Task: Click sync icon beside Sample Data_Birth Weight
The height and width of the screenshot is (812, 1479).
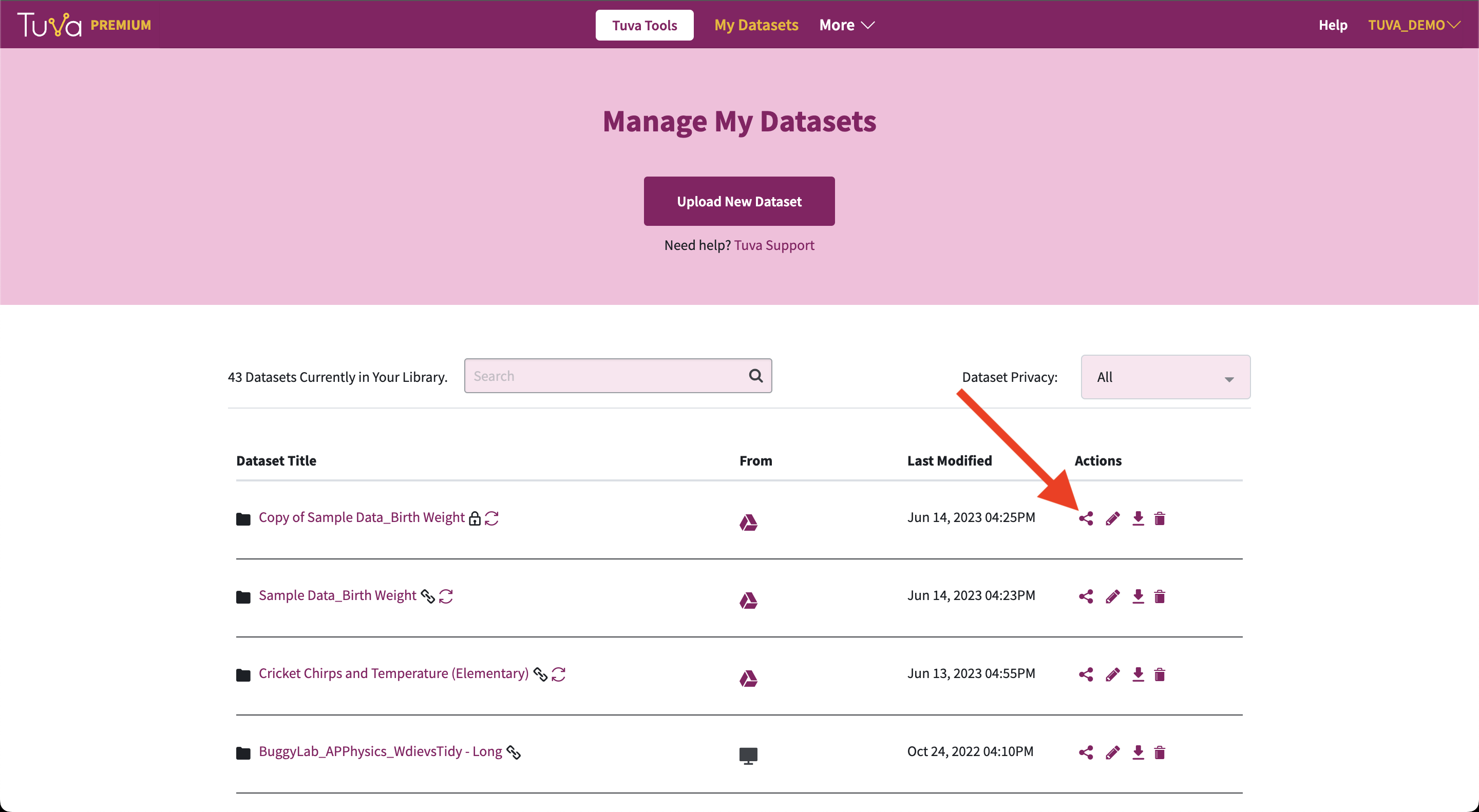Action: click(x=446, y=596)
